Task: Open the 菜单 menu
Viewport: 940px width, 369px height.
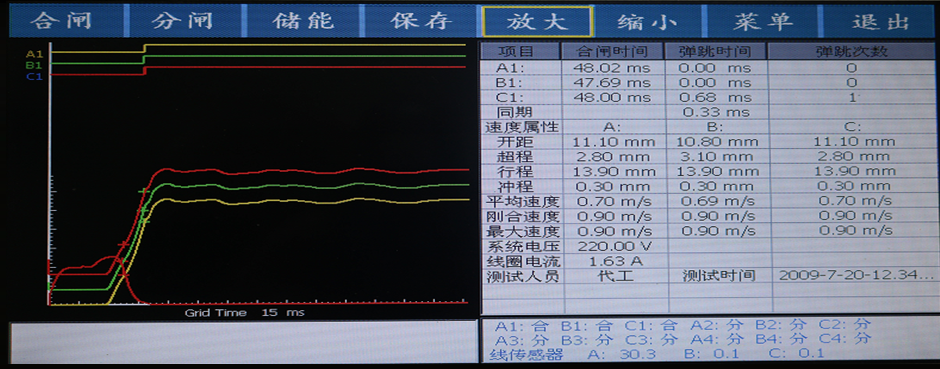Action: pos(762,20)
